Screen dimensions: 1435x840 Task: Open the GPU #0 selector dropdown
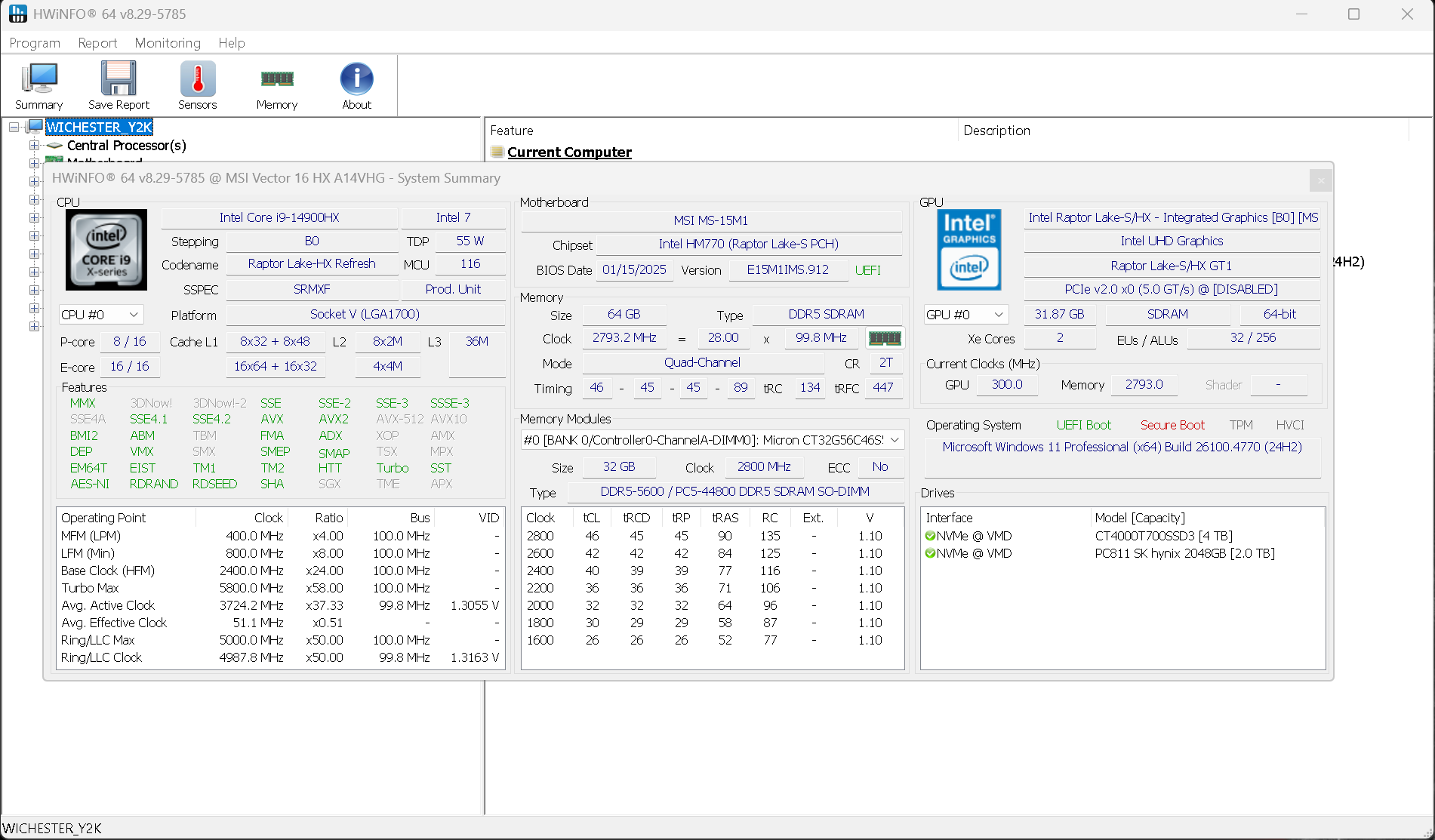966,315
